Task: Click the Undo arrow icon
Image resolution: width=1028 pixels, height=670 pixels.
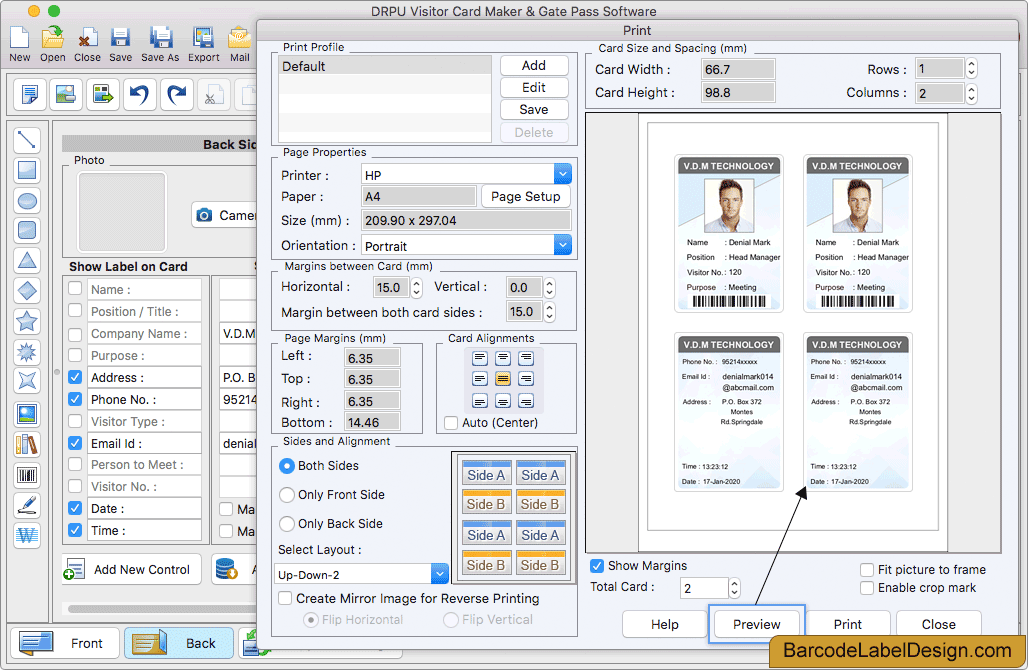Action: click(139, 94)
